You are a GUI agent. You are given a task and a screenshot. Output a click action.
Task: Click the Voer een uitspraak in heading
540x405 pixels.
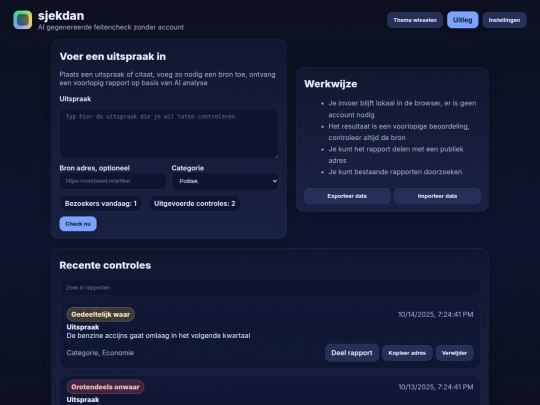(x=113, y=56)
